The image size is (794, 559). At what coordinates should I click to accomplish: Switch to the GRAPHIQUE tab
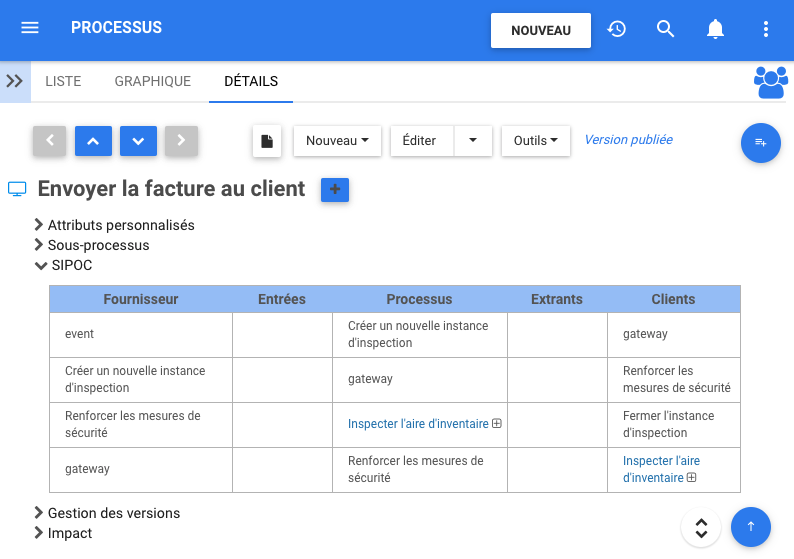(152, 81)
